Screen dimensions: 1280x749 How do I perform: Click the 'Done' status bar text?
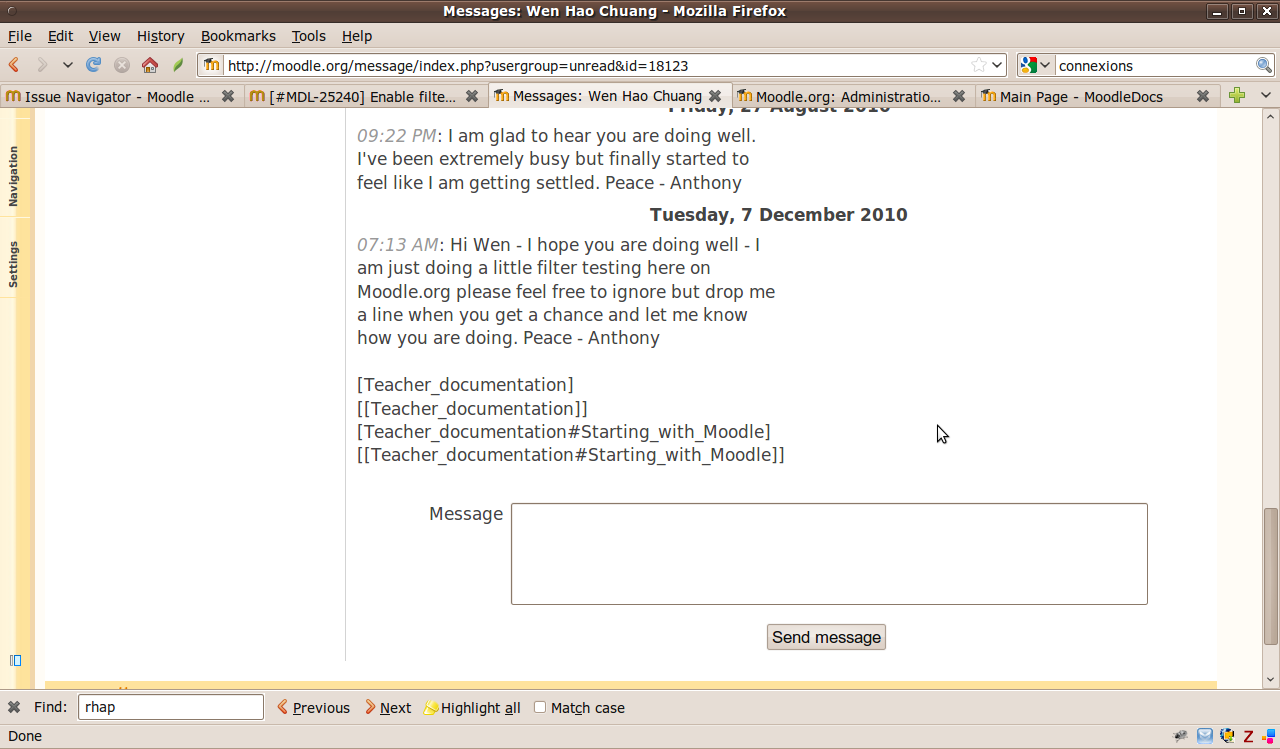[x=25, y=736]
